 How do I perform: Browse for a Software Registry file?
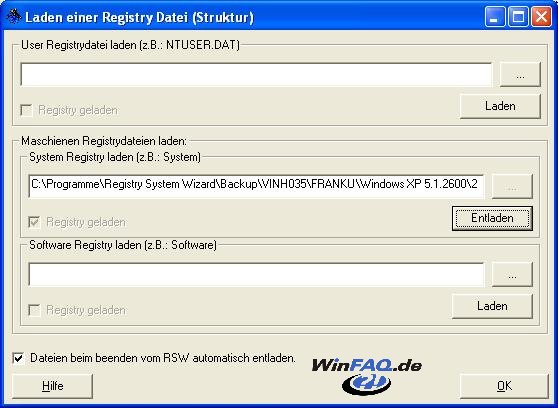coord(512,274)
